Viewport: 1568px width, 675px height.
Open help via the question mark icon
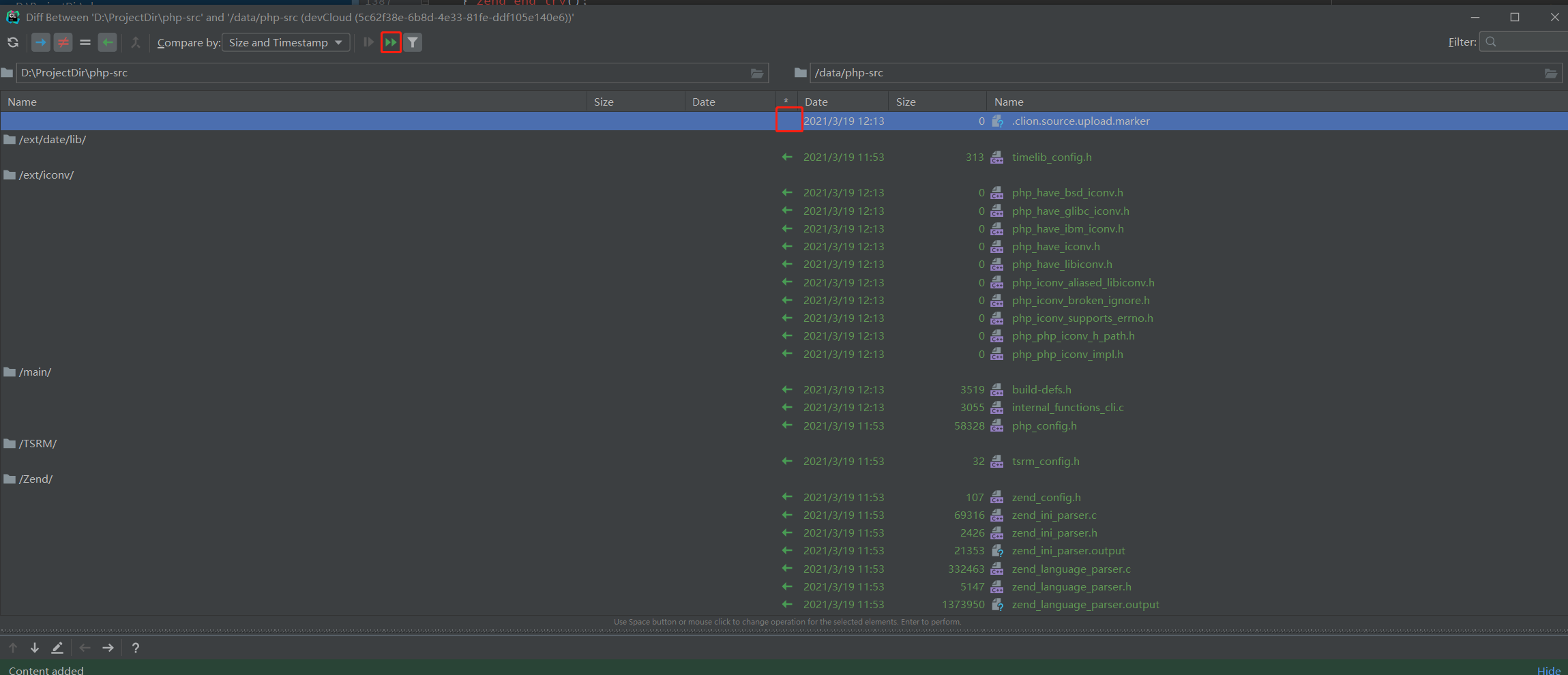[136, 648]
